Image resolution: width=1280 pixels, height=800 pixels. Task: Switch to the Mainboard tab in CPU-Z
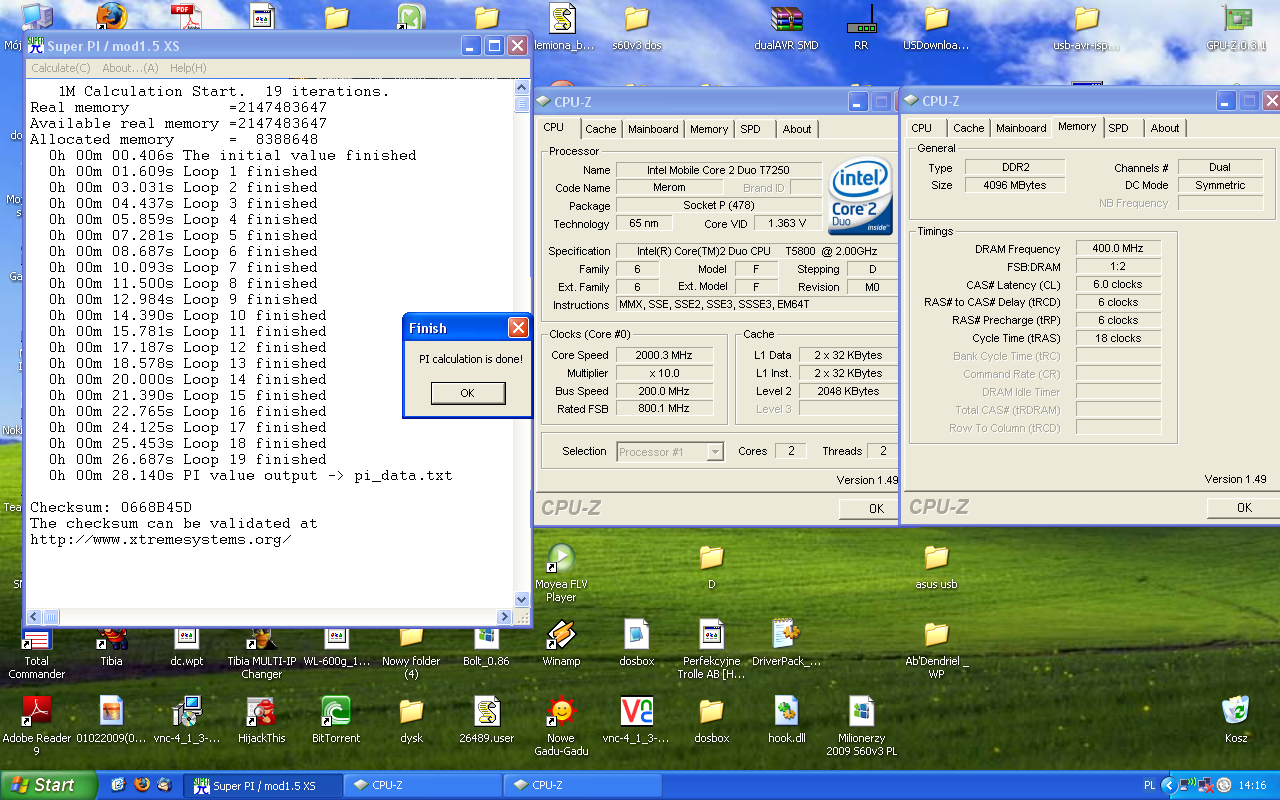(653, 129)
